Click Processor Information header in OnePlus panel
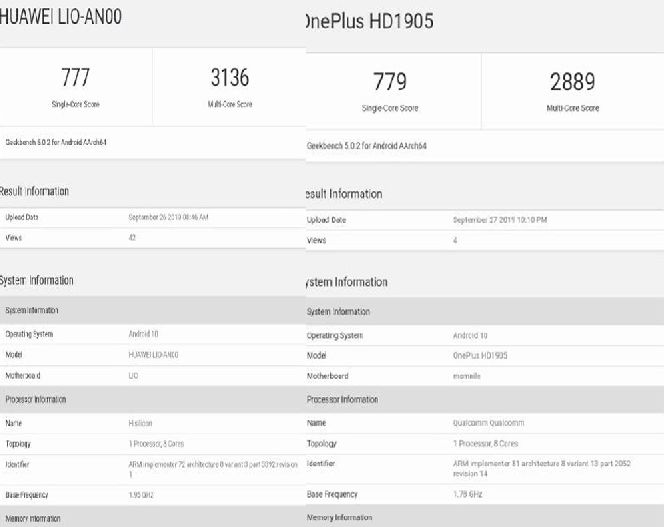This screenshot has width=664, height=527. [x=342, y=399]
